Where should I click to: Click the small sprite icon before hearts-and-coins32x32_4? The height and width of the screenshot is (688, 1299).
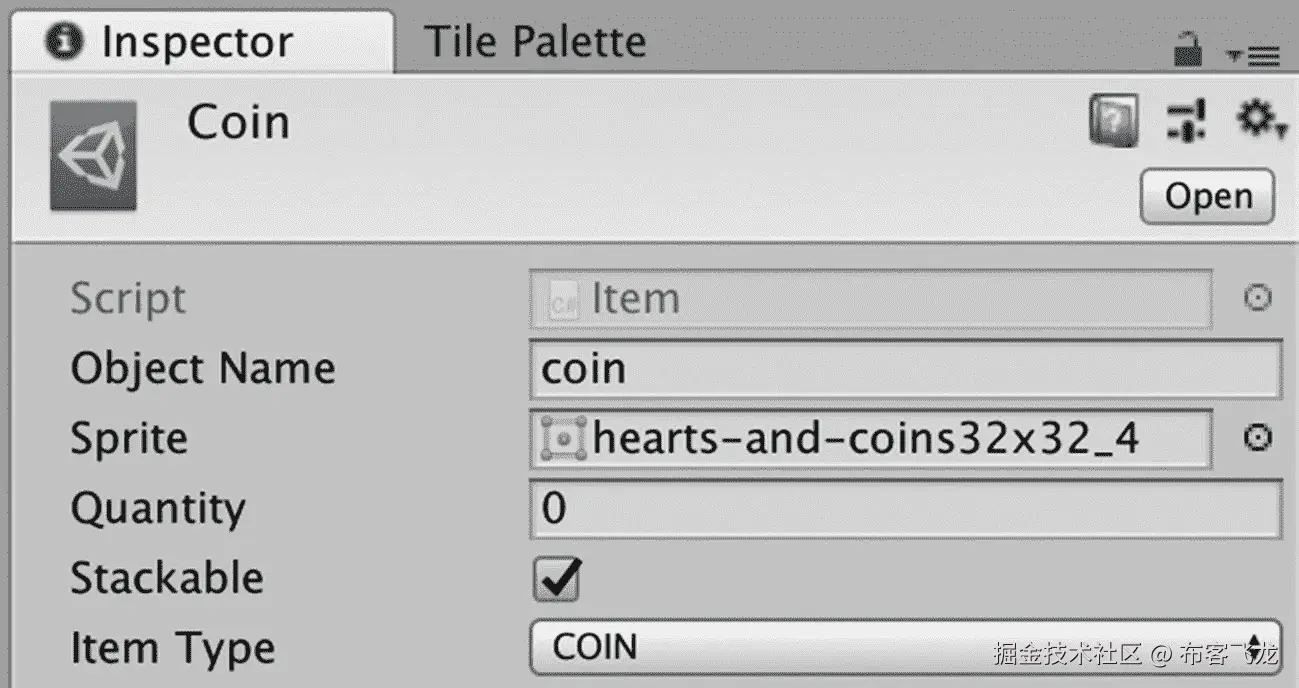[x=562, y=439]
